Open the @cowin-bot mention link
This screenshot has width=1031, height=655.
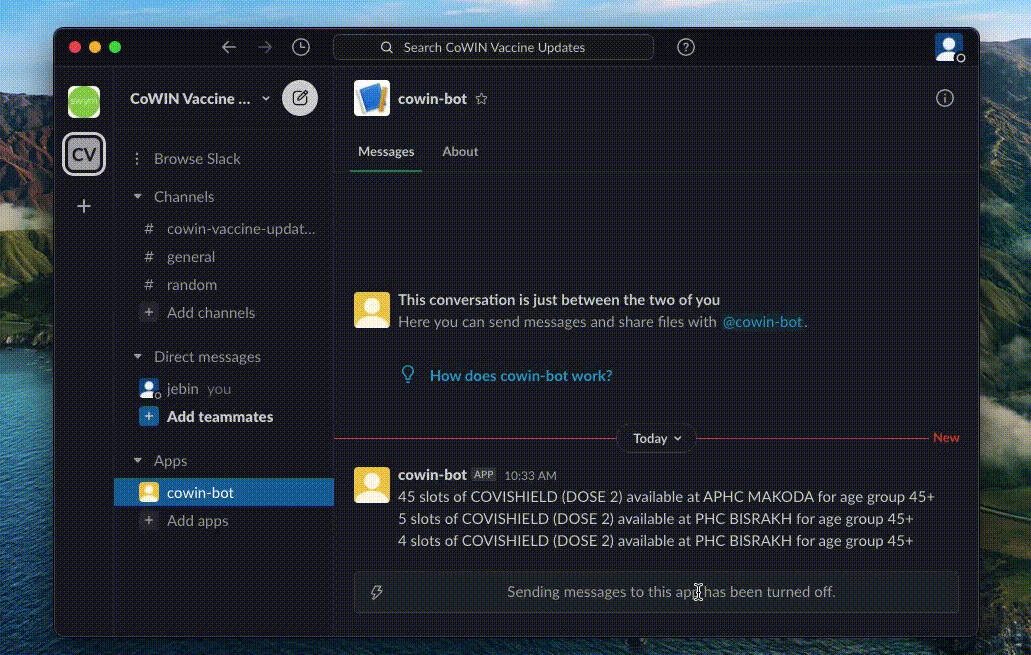[x=763, y=322]
